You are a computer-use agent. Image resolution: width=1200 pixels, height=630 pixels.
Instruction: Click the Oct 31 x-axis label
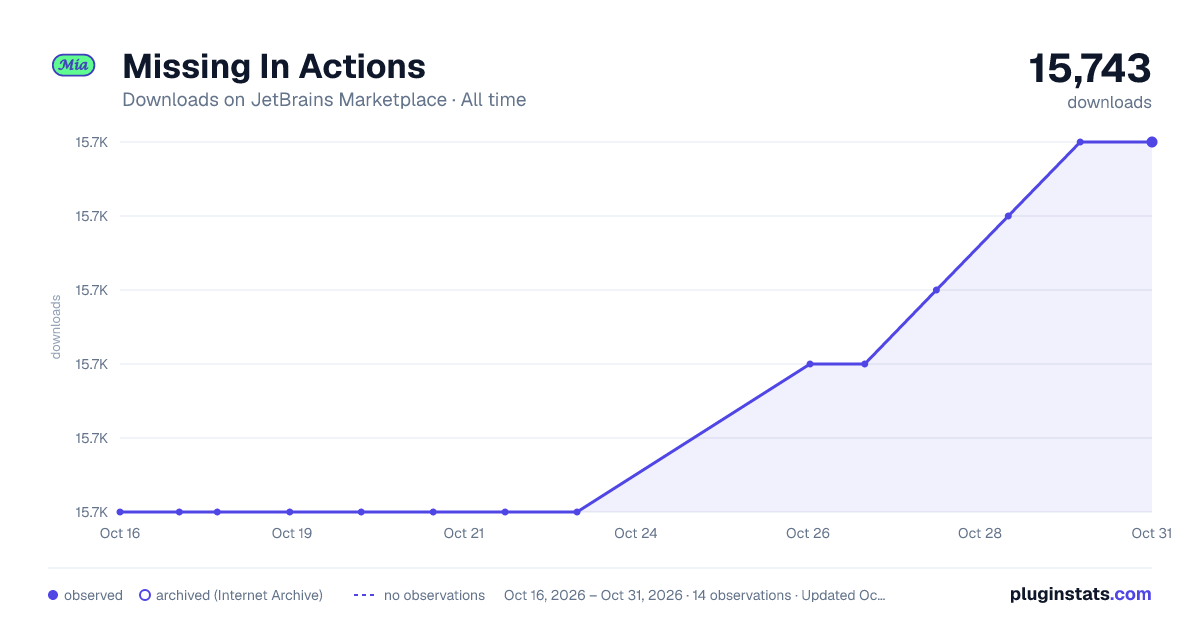[x=1152, y=533]
